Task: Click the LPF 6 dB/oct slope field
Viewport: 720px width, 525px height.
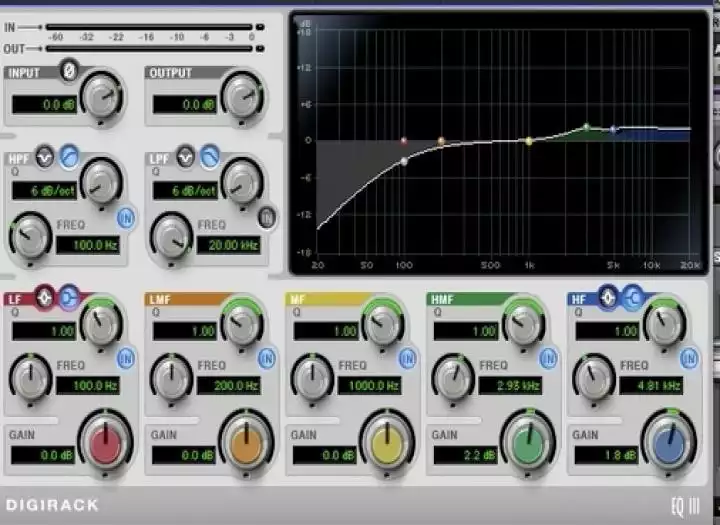Action: (185, 191)
